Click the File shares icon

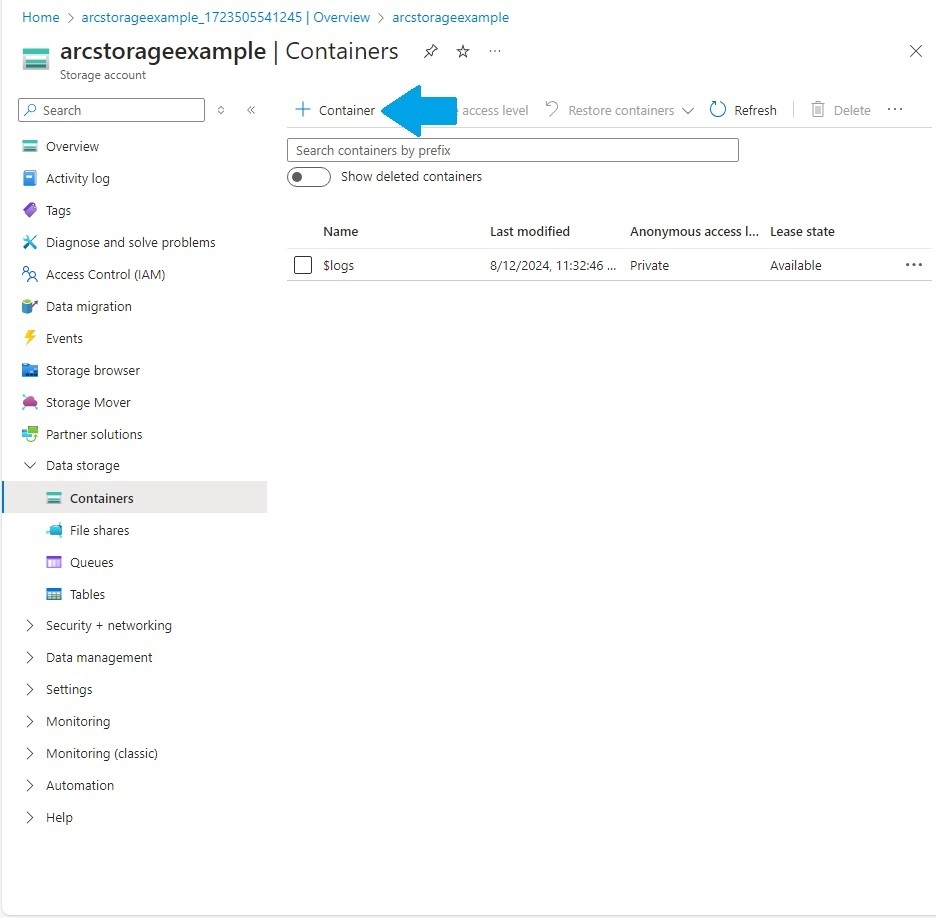point(54,530)
